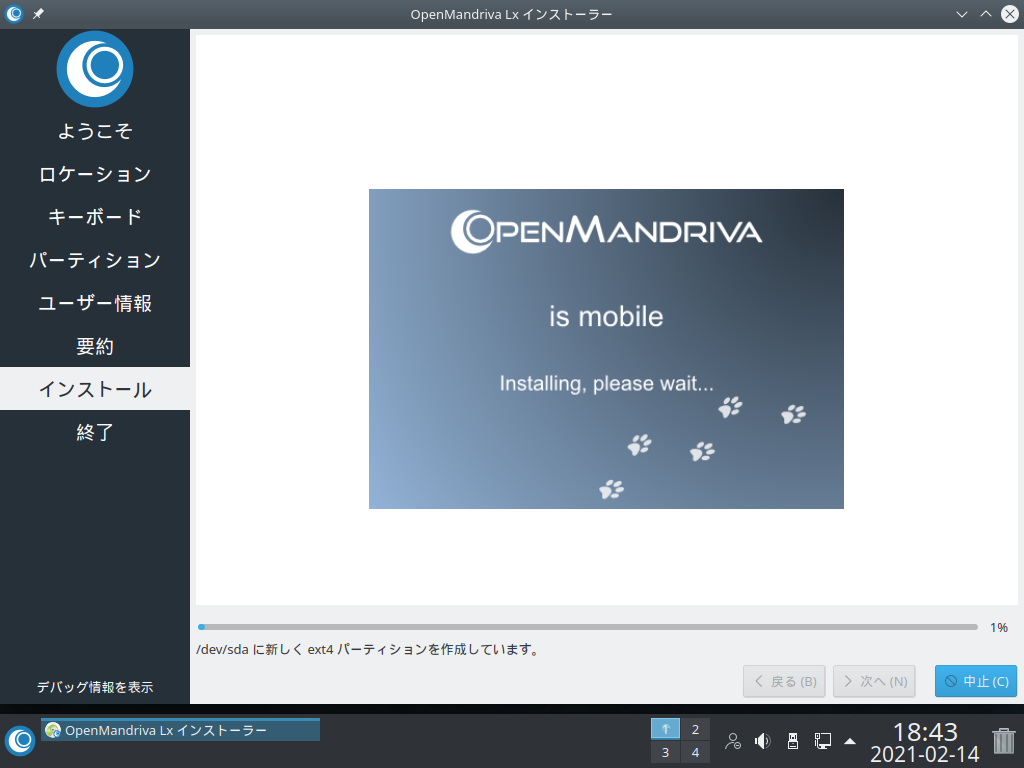Viewport: 1024px width, 768px height.
Task: Select the パーティション step in the sidebar
Action: pyautogui.click(x=95, y=261)
